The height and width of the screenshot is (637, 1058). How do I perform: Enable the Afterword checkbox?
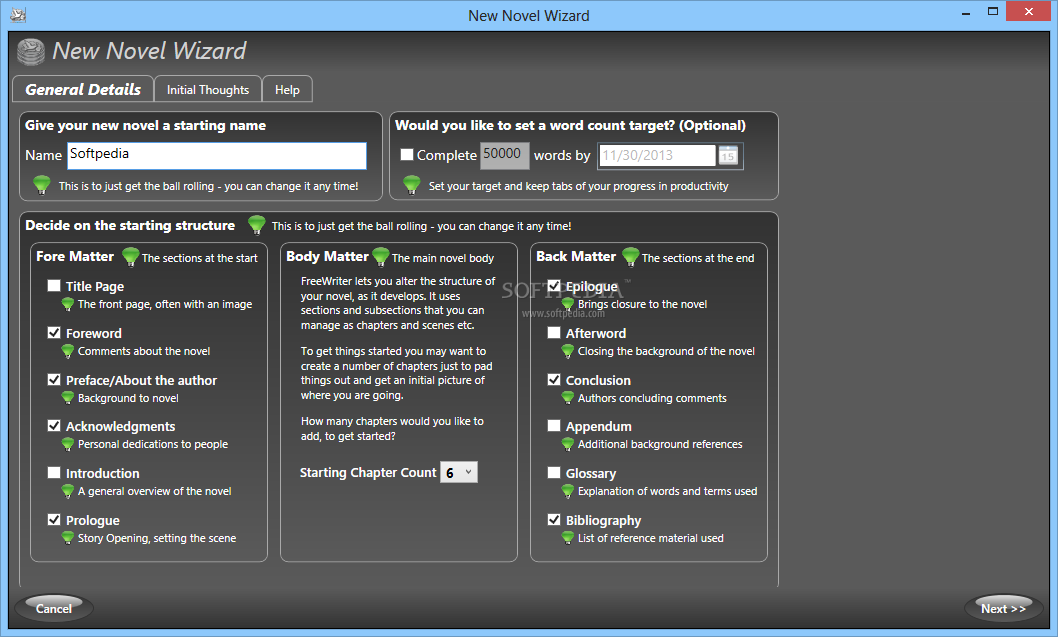554,333
